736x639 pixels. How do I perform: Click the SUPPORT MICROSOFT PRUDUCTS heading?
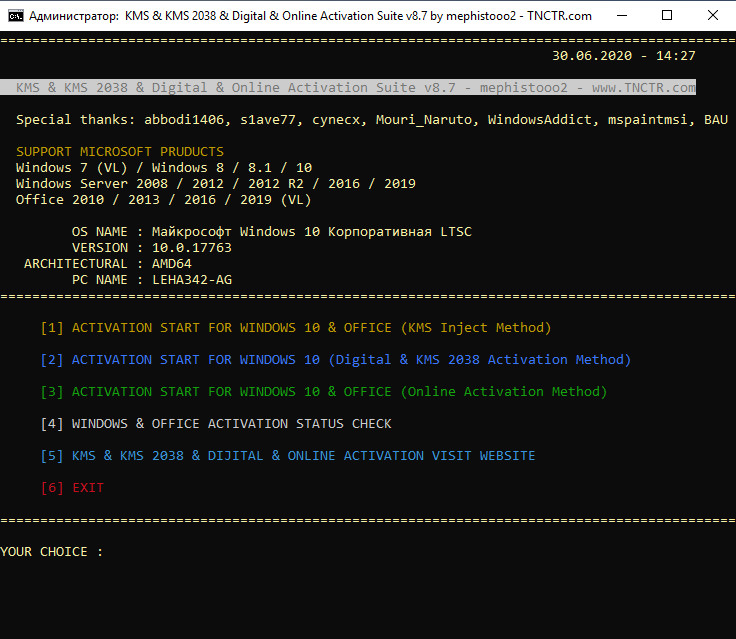click(x=120, y=152)
